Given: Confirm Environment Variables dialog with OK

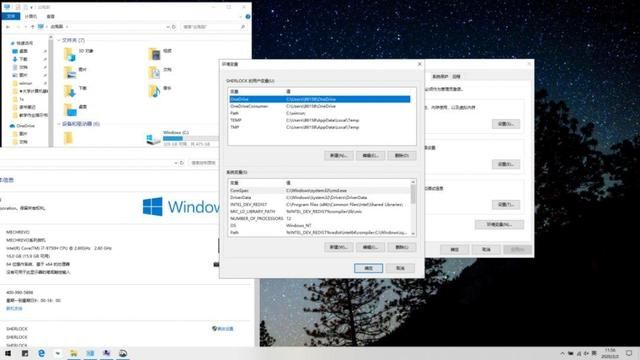Looking at the screenshot, I should [x=368, y=268].
